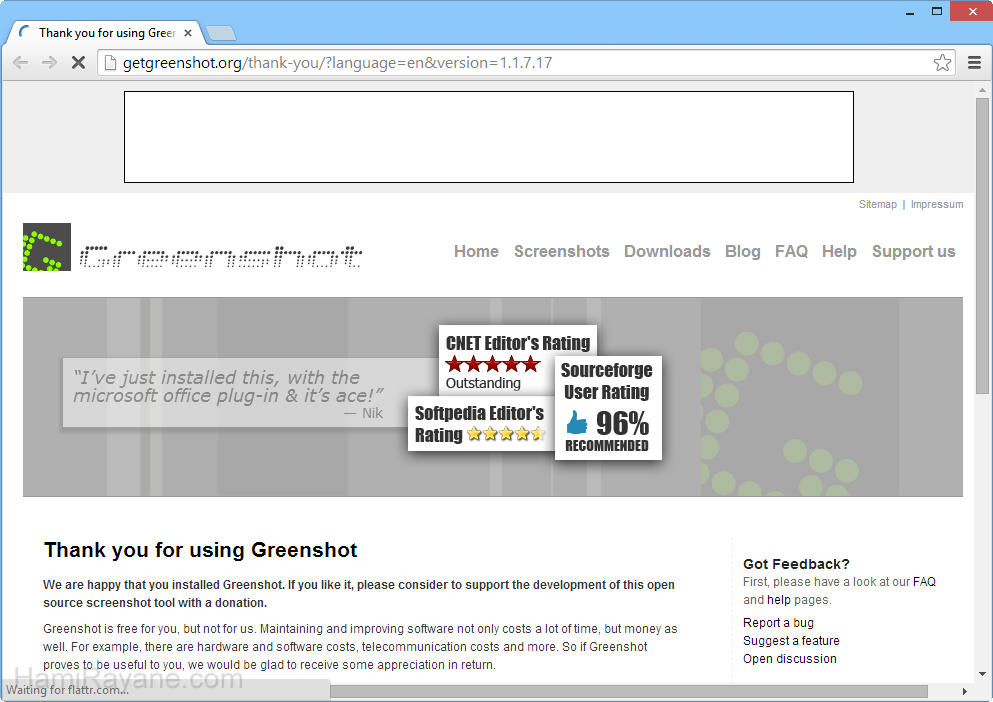Maximize the Chrome window

pyautogui.click(x=937, y=11)
